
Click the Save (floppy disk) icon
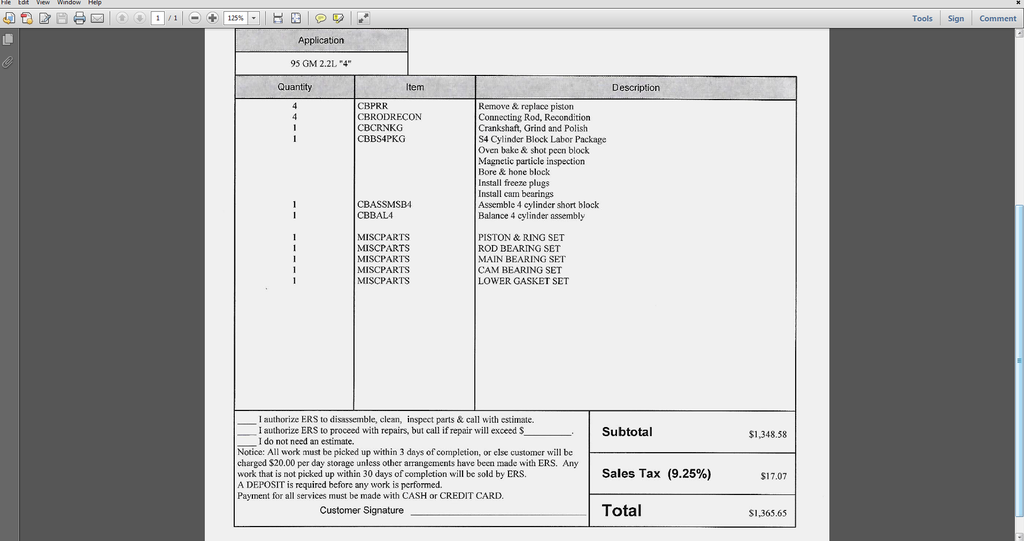[62, 18]
